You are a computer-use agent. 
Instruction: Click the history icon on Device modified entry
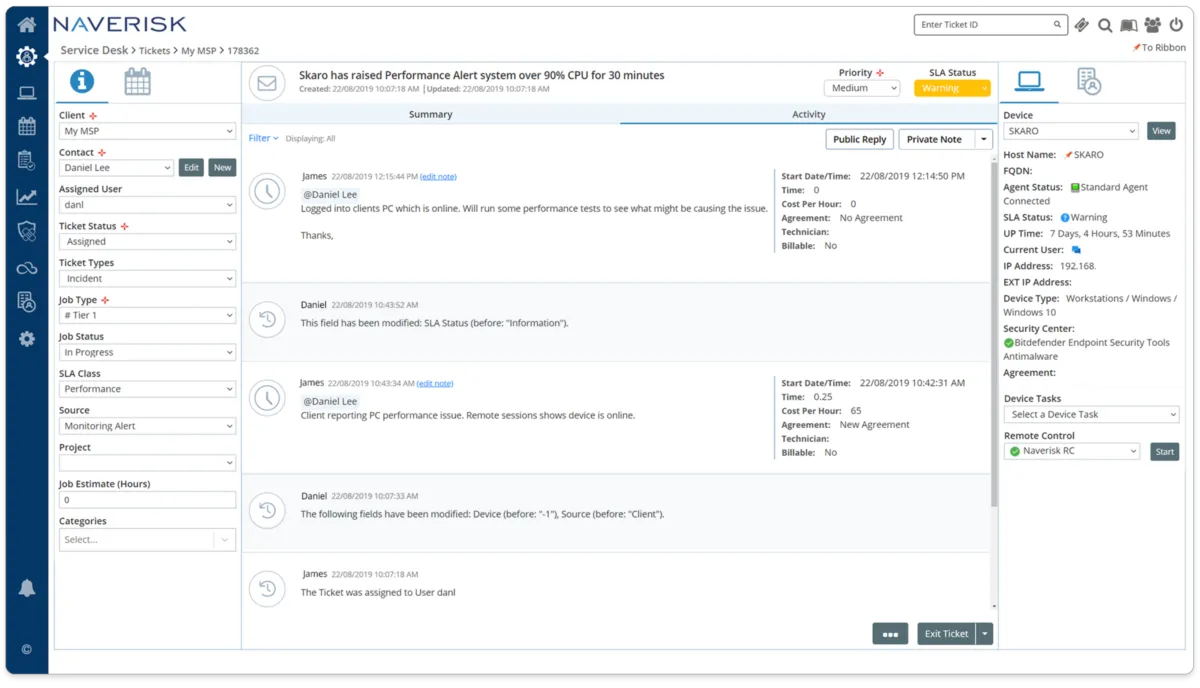(x=267, y=511)
